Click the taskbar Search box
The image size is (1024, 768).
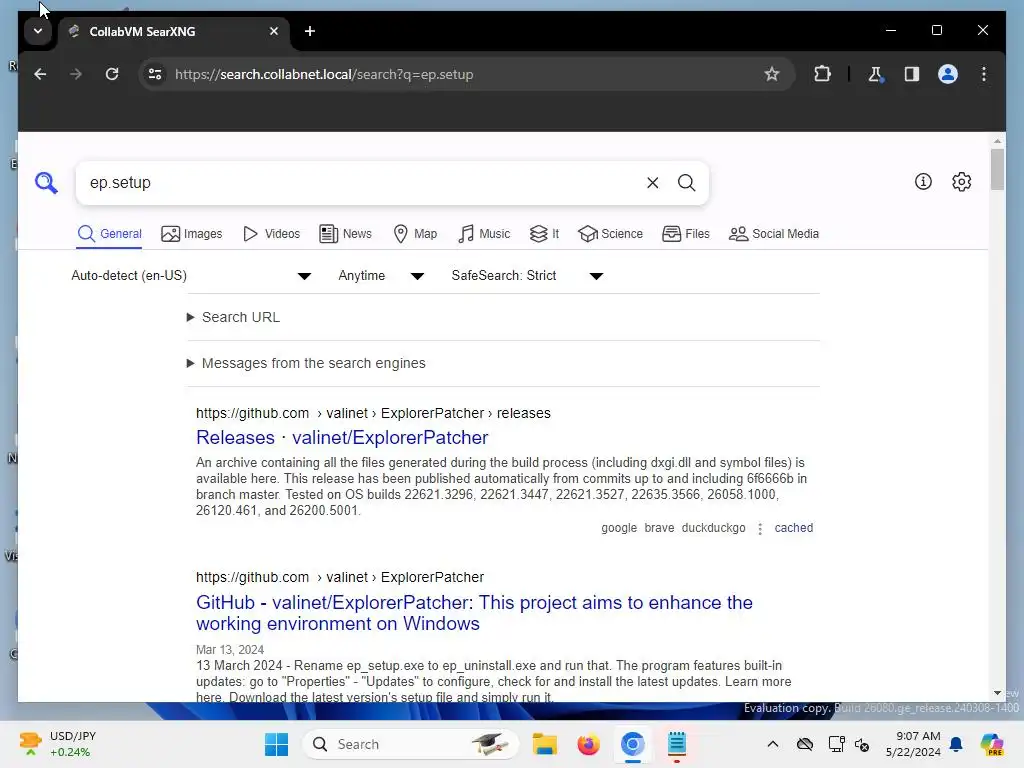[x=410, y=744]
